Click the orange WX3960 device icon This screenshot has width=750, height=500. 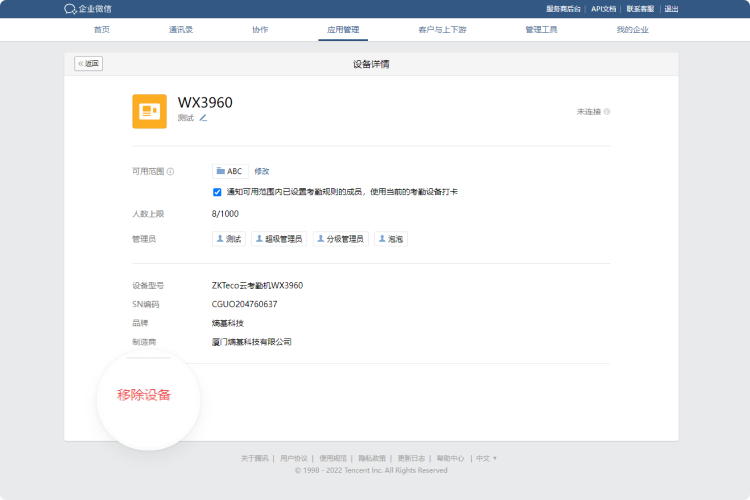(149, 111)
